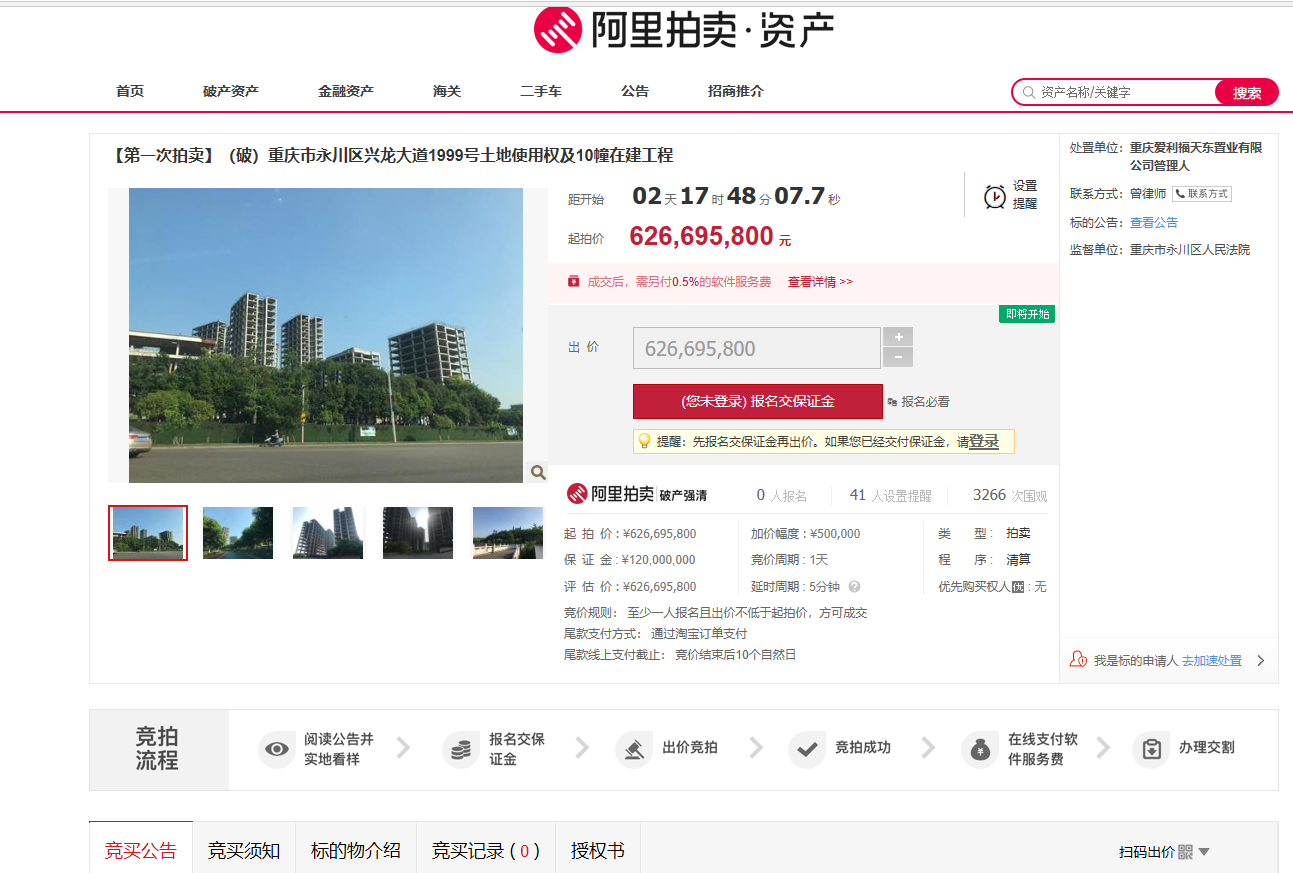Click the red 搜索 button
Image resolution: width=1293 pixels, height=873 pixels.
(x=1247, y=92)
